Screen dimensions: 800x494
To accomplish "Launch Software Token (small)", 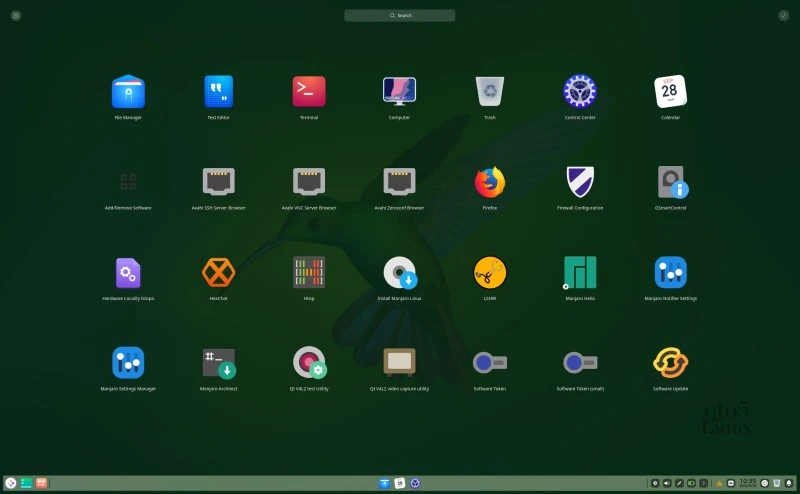I will 580,363.
